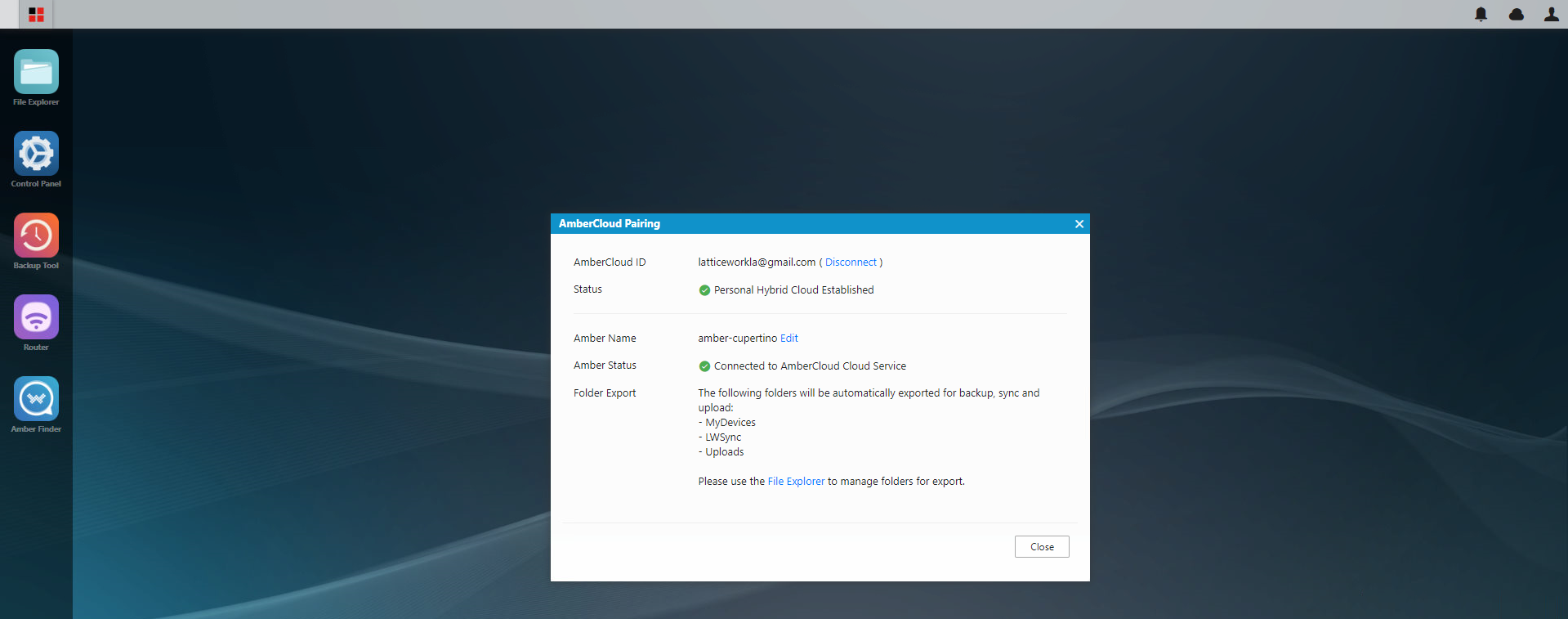Click the amber-cupertino name text
This screenshot has width=1568, height=619.
pyautogui.click(x=737, y=339)
